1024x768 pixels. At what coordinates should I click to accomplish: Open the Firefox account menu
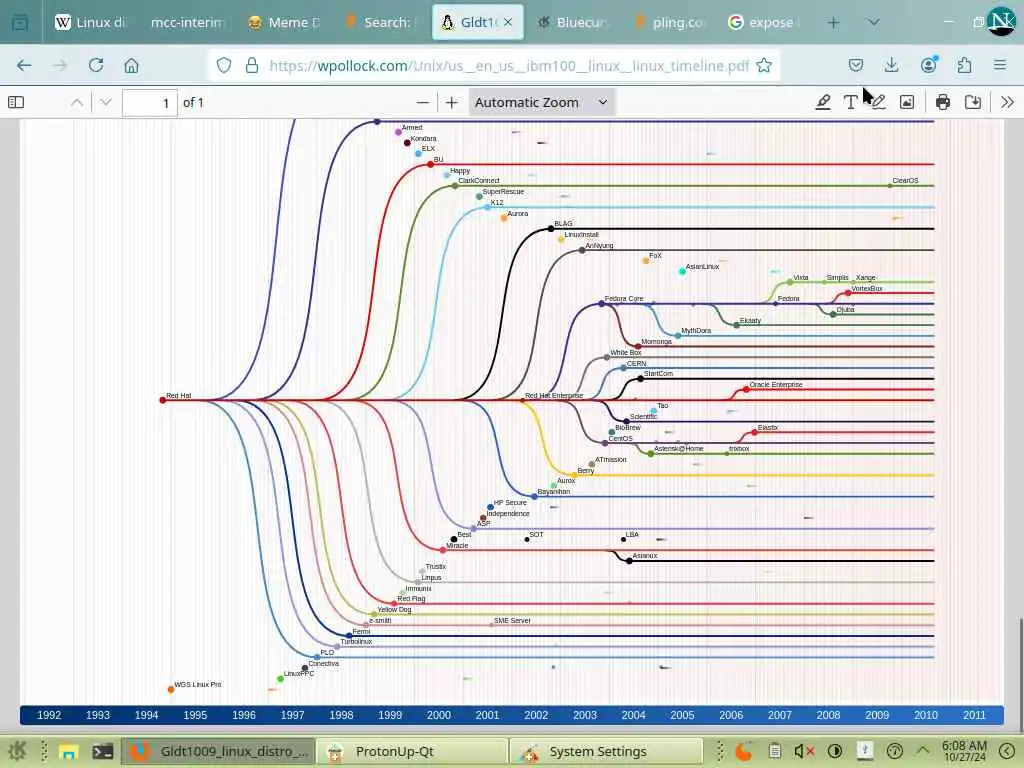pos(928,65)
